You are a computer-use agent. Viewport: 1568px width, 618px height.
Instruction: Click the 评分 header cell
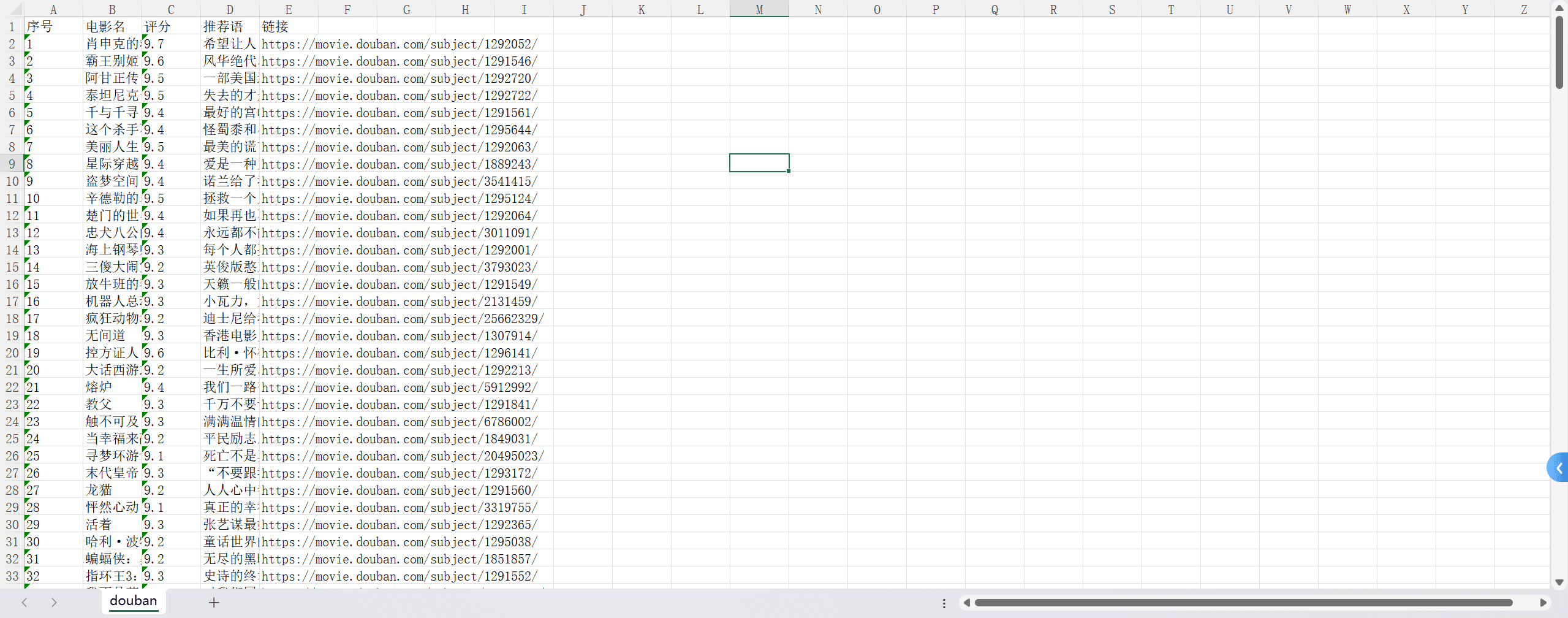(171, 26)
